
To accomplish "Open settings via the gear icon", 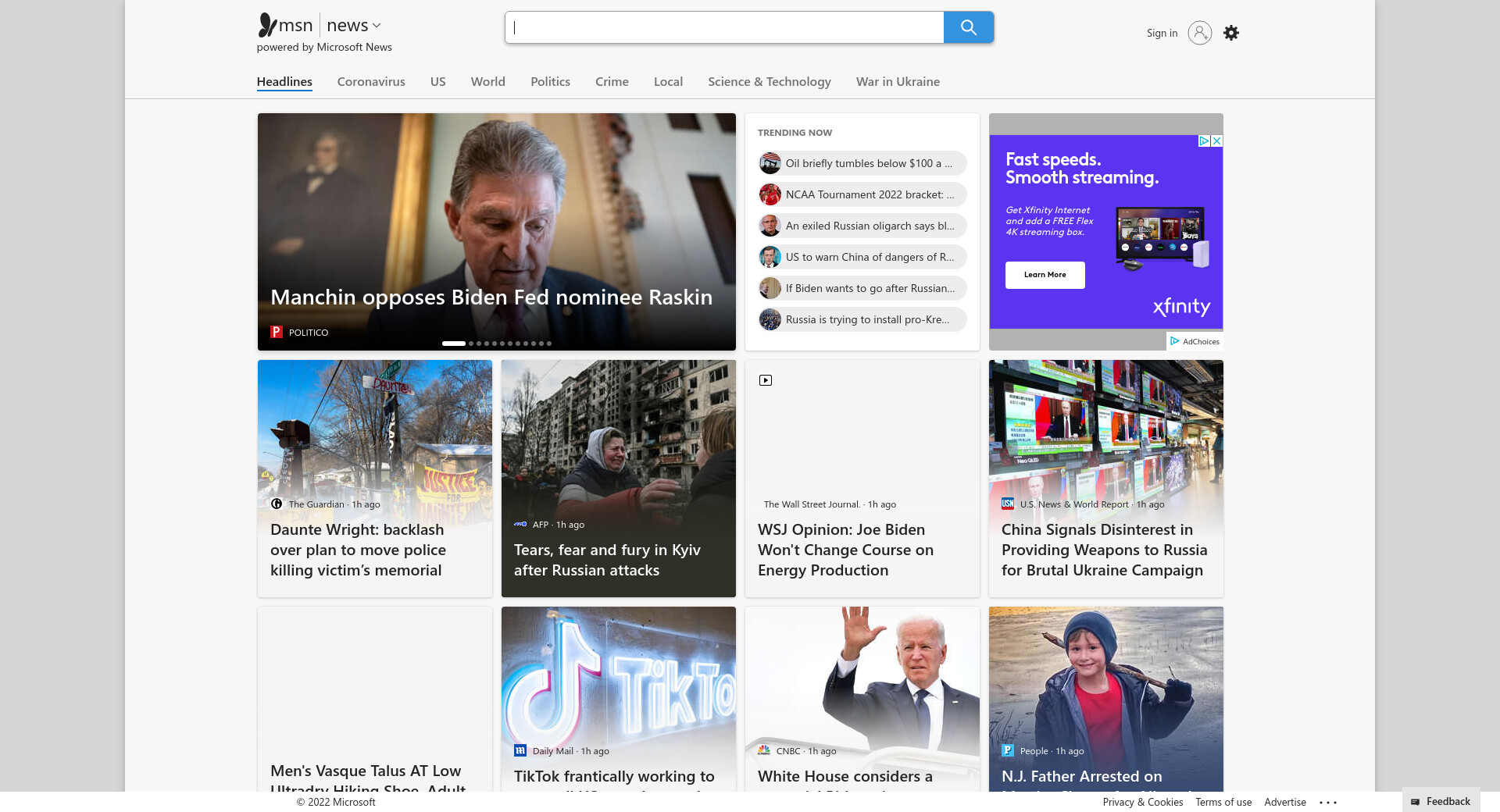I will pyautogui.click(x=1230, y=33).
